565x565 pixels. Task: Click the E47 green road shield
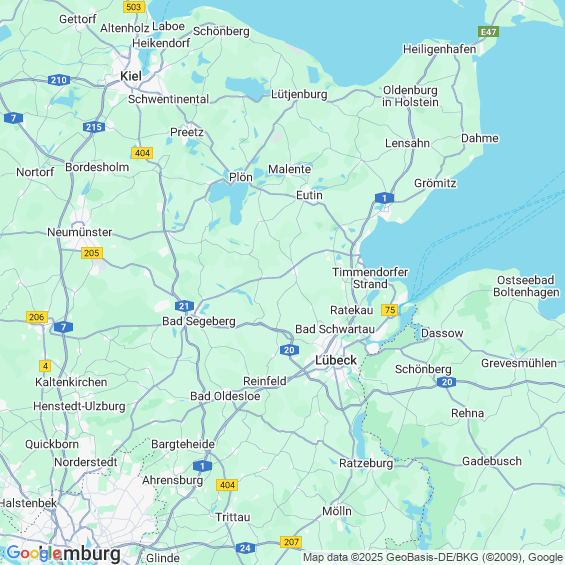(x=488, y=32)
